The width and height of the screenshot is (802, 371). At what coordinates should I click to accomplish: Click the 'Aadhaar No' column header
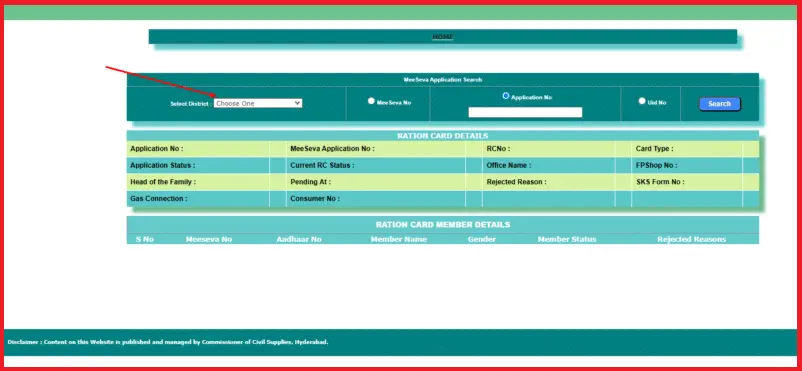click(x=299, y=239)
